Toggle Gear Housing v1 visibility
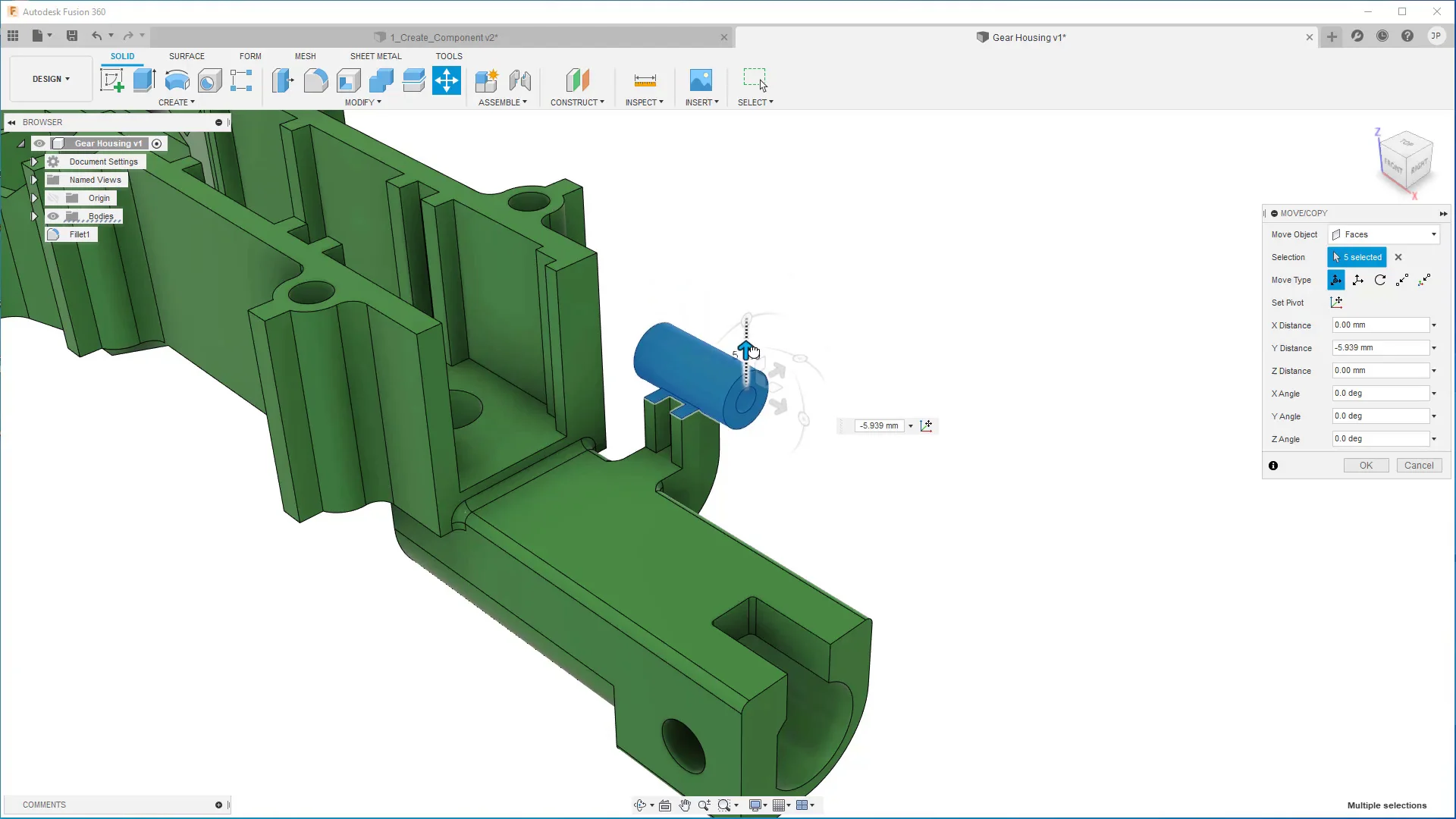This screenshot has width=1456, height=819. [39, 143]
